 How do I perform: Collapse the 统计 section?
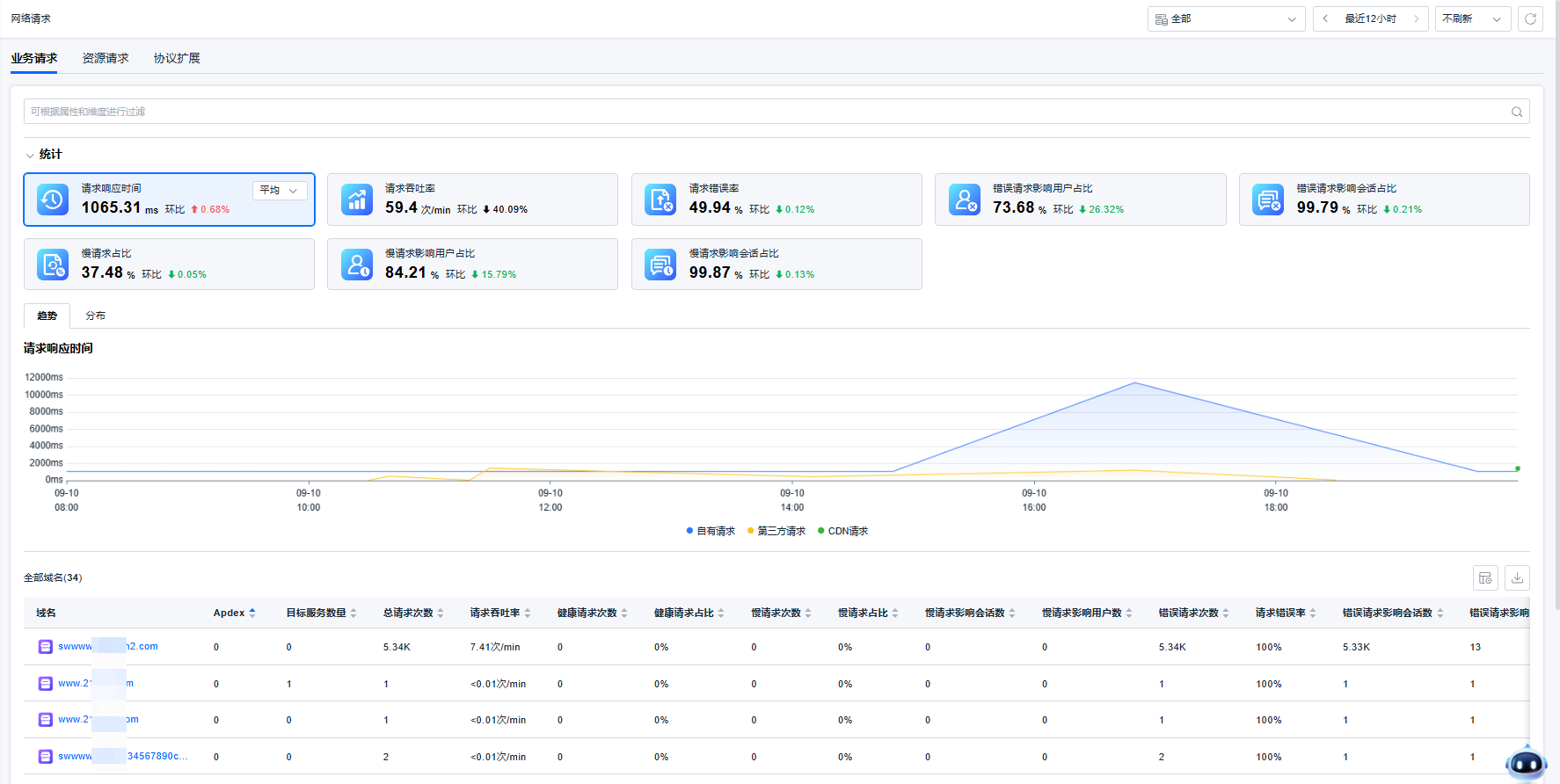tap(31, 155)
